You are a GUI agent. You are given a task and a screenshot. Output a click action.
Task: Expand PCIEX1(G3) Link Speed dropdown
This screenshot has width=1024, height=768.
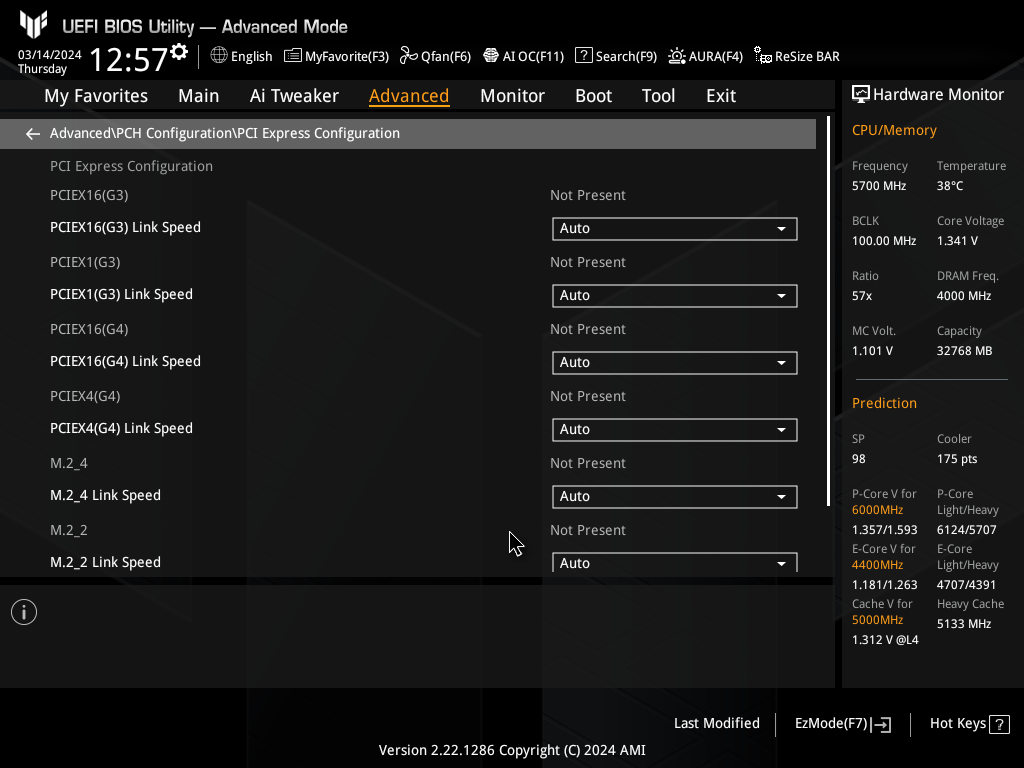pos(675,296)
